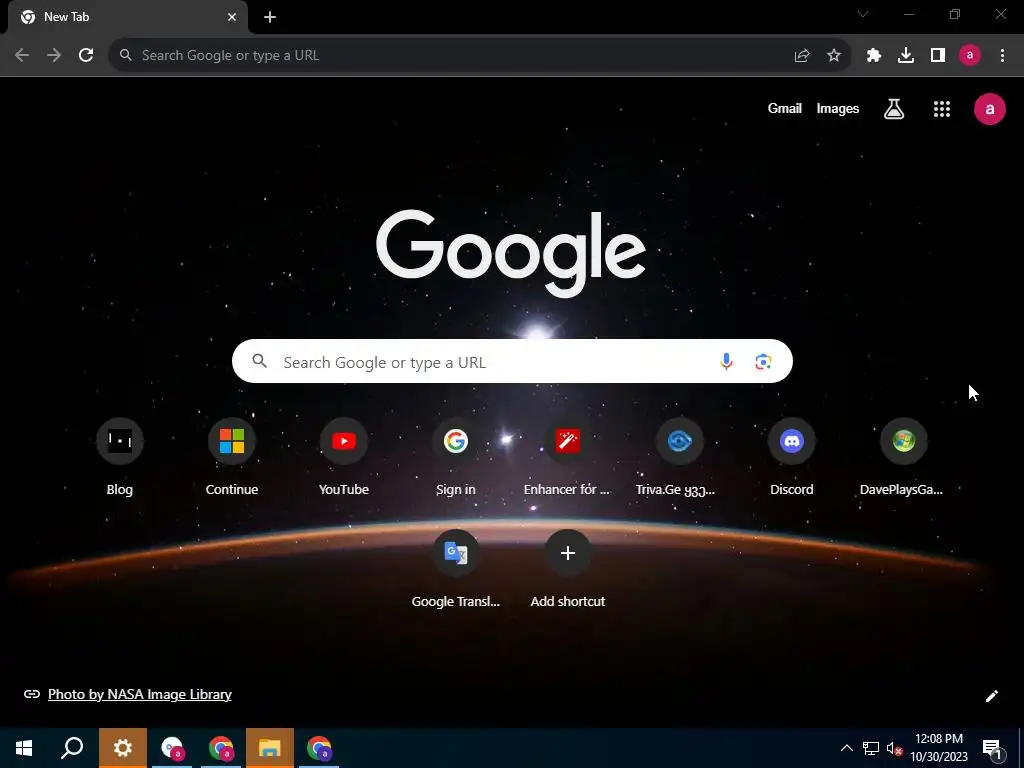
Task: Open a new tab with plus button
Action: [x=270, y=17]
